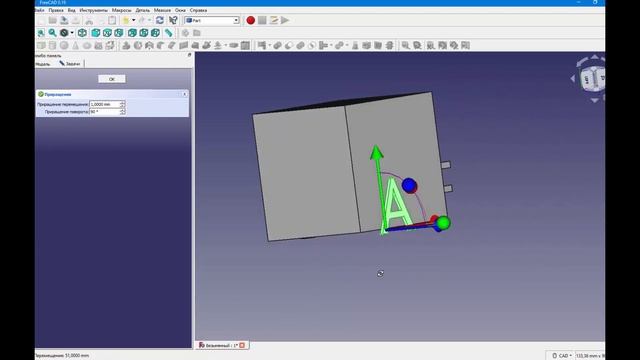Image resolution: width=640 pixels, height=360 pixels.
Task: Toggle all measurements icon
Action: pyautogui.click(x=442, y=46)
